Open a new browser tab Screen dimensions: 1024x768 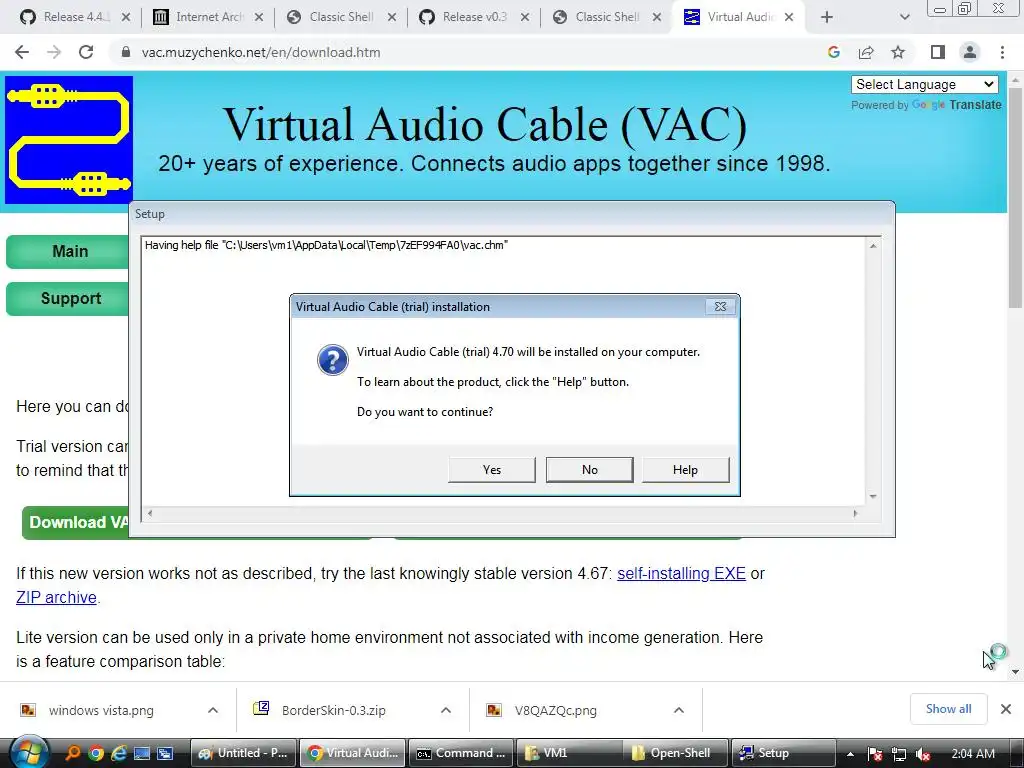tap(827, 17)
